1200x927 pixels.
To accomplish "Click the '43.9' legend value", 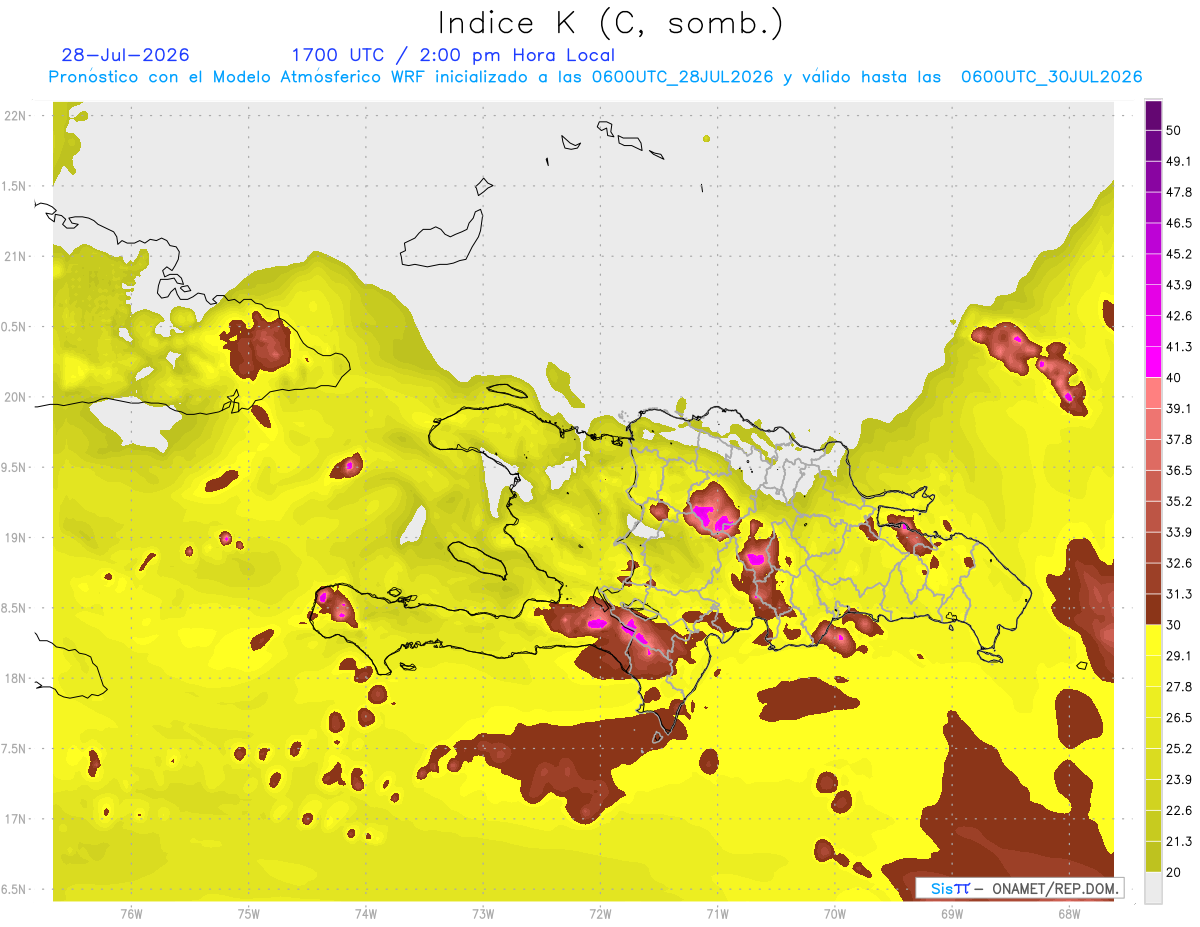I will click(x=1179, y=285).
